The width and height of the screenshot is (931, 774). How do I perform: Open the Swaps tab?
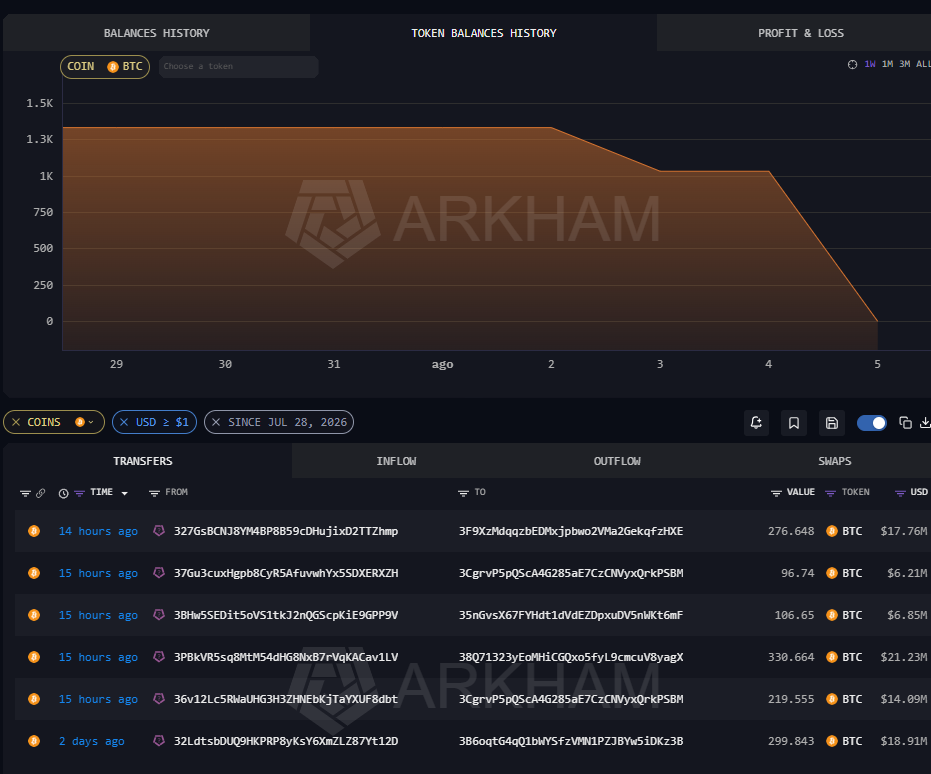[834, 461]
